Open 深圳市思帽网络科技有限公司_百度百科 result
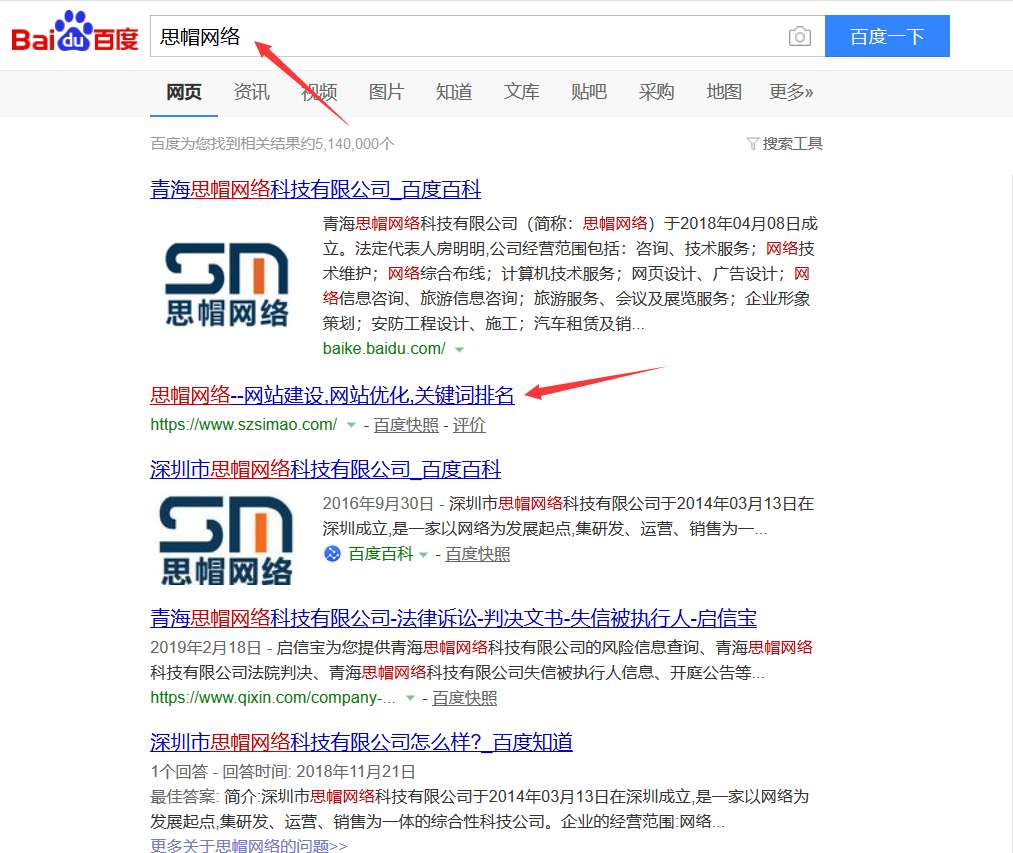 pos(326,469)
